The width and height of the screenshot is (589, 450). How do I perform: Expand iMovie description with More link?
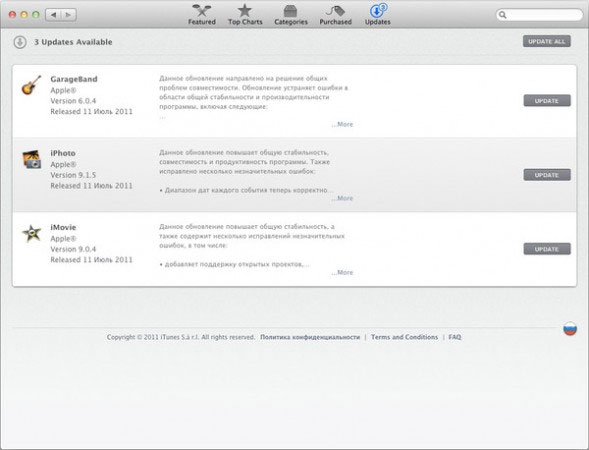point(342,272)
